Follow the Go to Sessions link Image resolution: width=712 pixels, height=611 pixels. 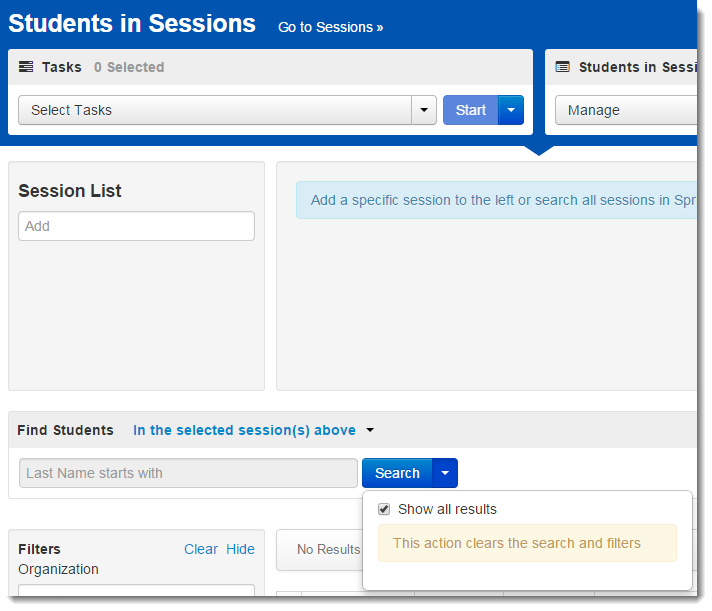(x=331, y=27)
